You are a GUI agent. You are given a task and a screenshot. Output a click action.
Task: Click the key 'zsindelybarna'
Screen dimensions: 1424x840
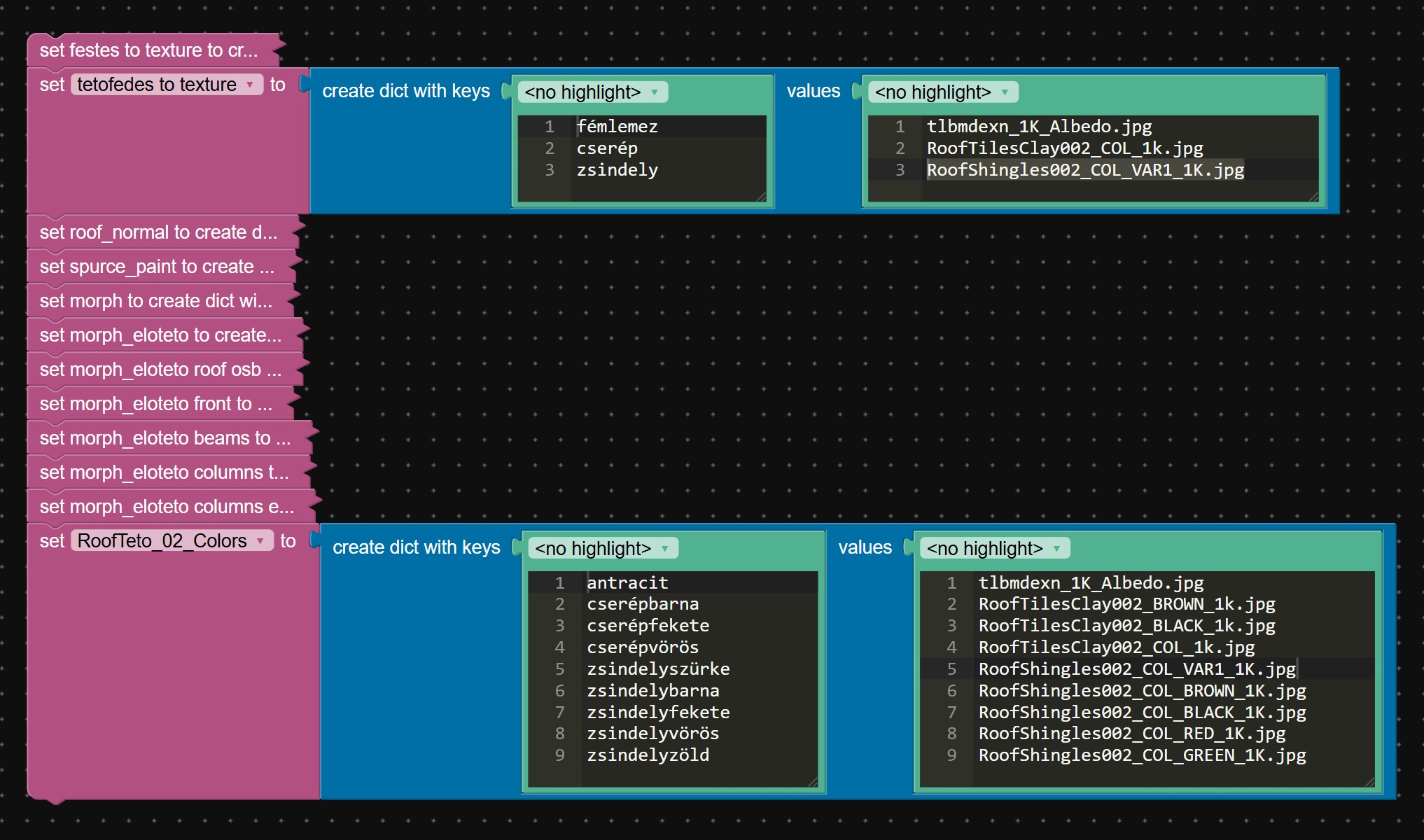[x=652, y=691]
